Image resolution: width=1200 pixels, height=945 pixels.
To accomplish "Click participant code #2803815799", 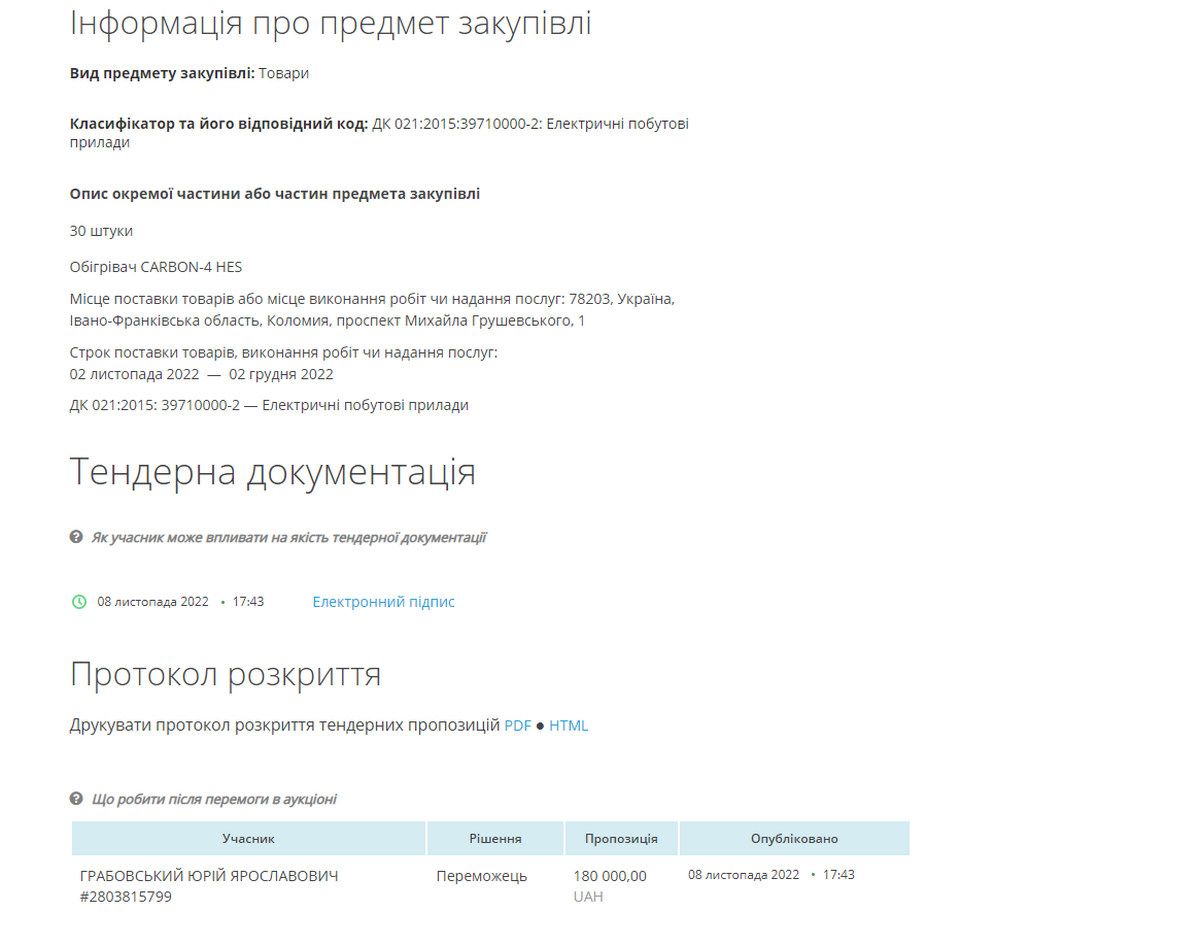I will point(126,897).
